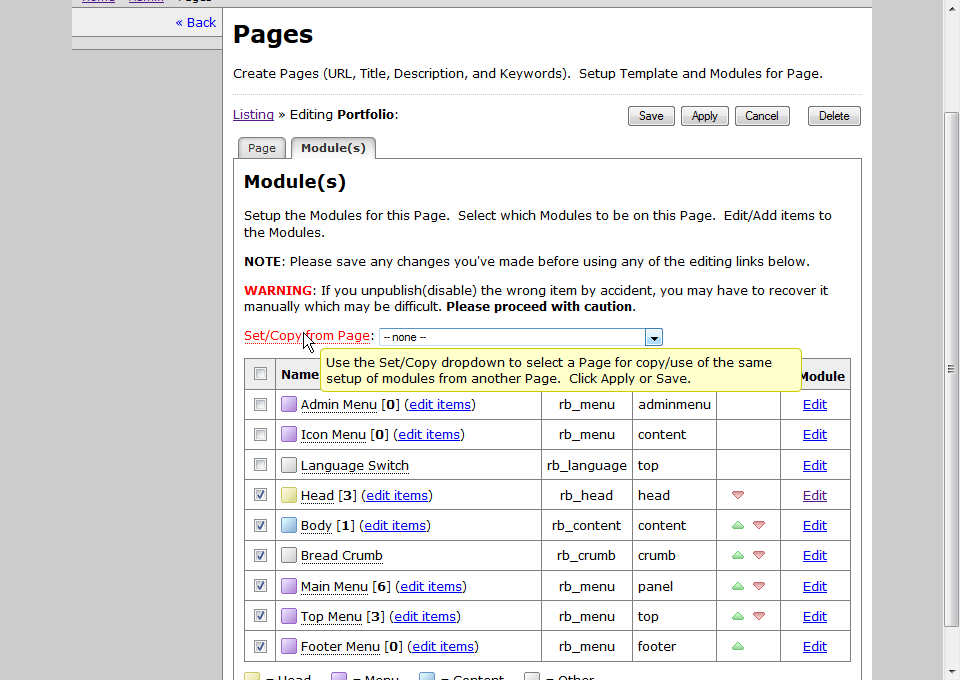Move the Main Menu module up
Image resolution: width=960 pixels, height=680 pixels.
tap(738, 586)
